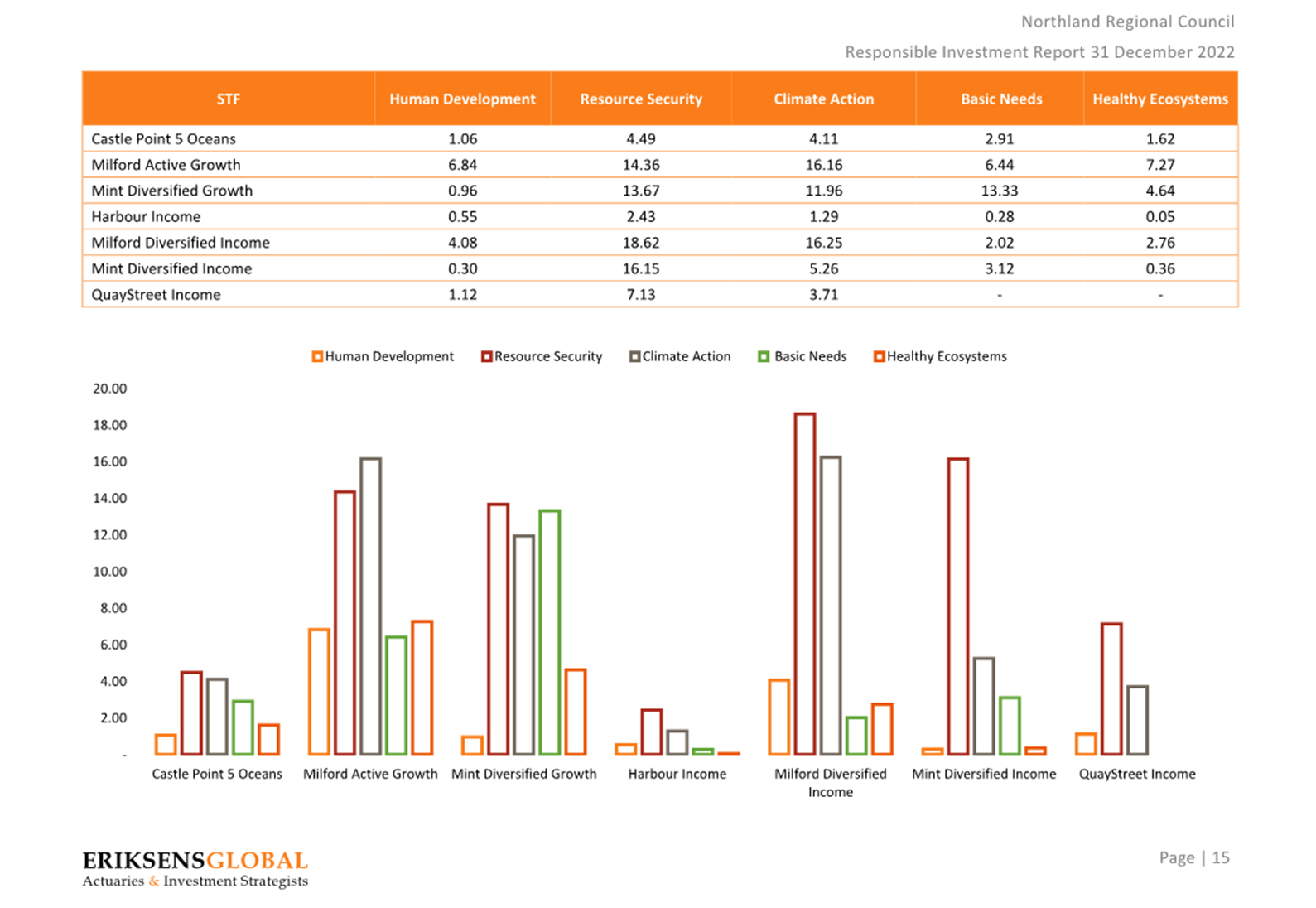The height and width of the screenshot is (908, 1316).
Task: Click the Responsible Investment Report date line
Action: pyautogui.click(x=1039, y=52)
